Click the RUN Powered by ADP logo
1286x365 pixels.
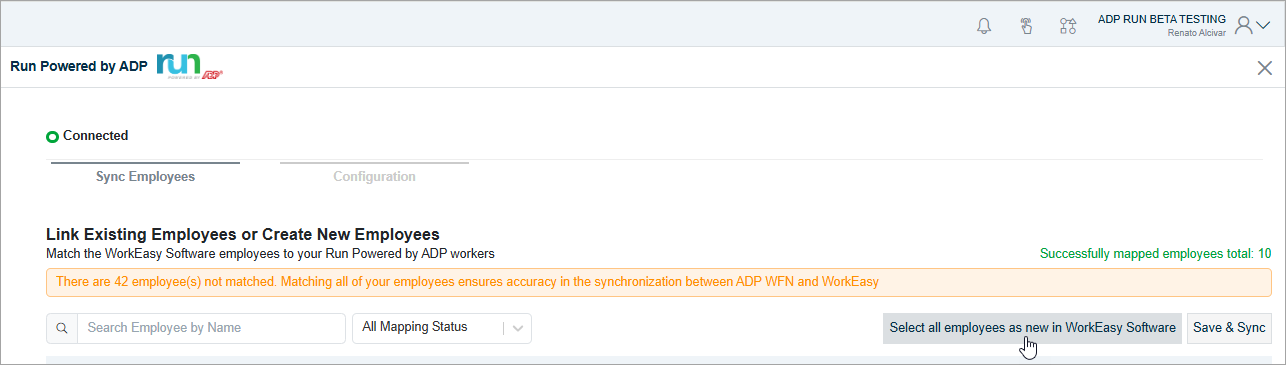[190, 66]
